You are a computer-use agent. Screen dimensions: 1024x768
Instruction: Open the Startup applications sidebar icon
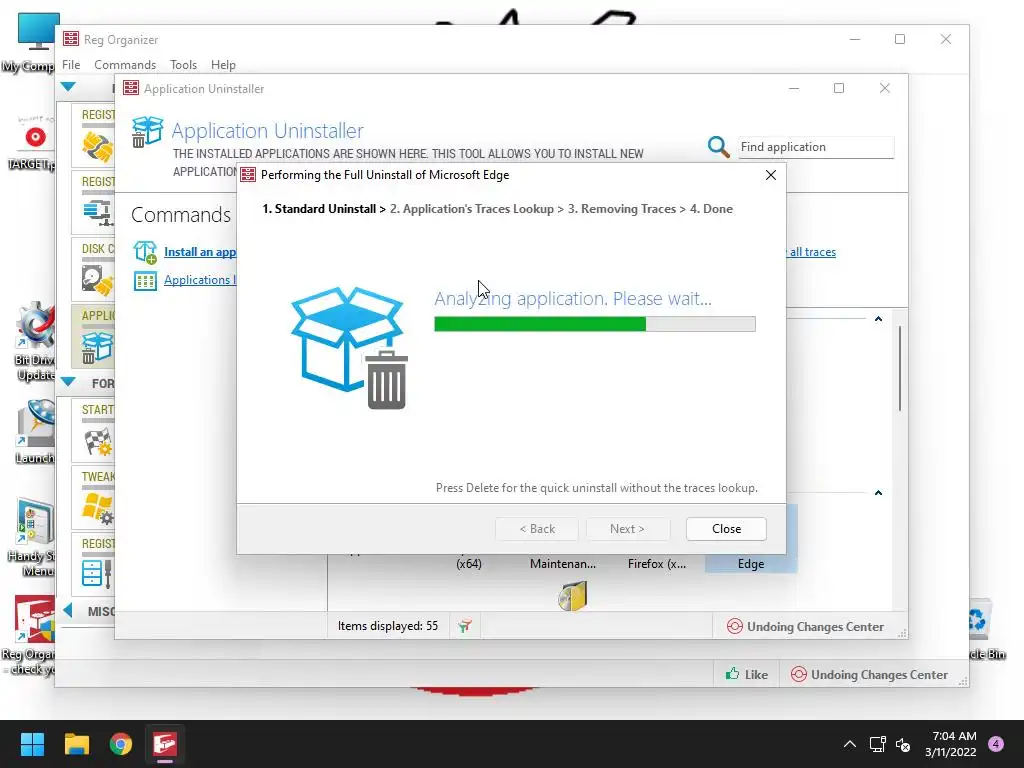click(98, 441)
